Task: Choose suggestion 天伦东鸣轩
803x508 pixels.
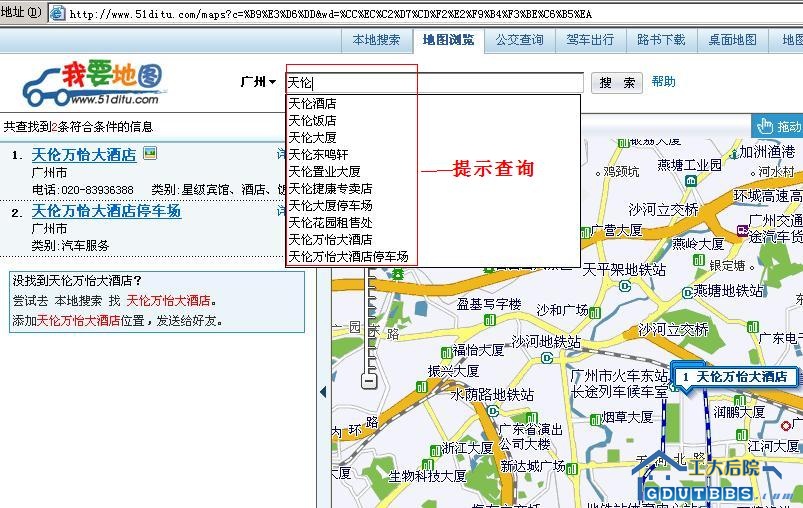Action: click(x=319, y=154)
